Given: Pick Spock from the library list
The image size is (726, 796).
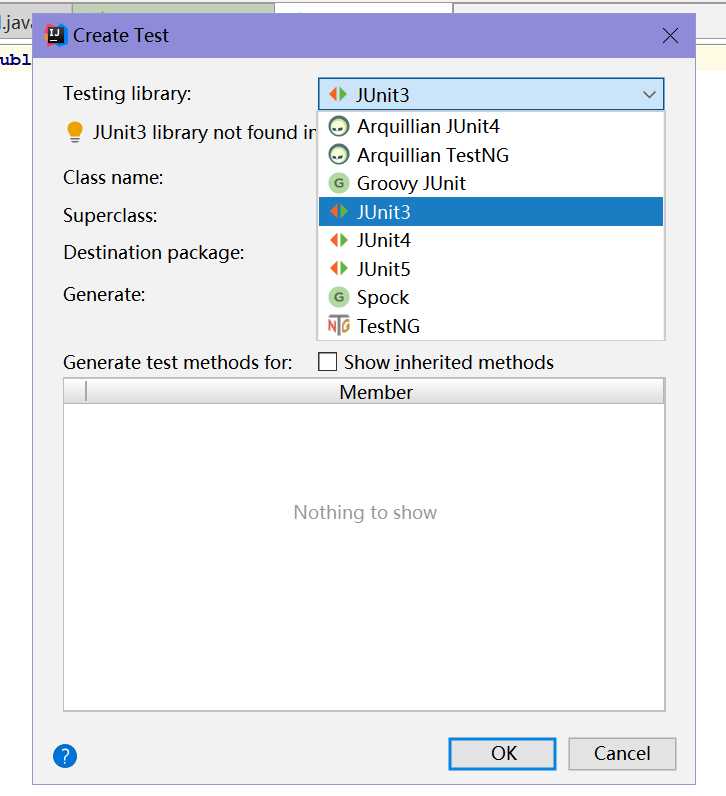Looking at the screenshot, I should pyautogui.click(x=490, y=297).
